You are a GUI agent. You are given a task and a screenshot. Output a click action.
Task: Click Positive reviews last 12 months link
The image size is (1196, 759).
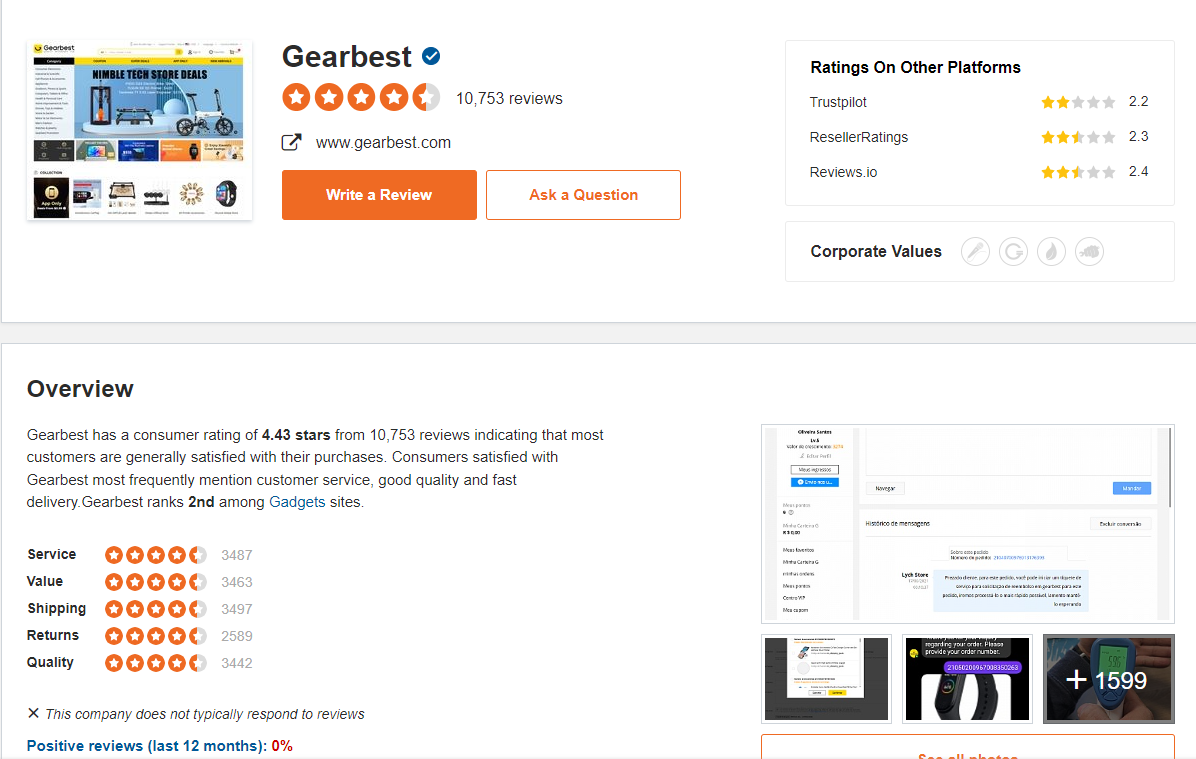tap(146, 746)
